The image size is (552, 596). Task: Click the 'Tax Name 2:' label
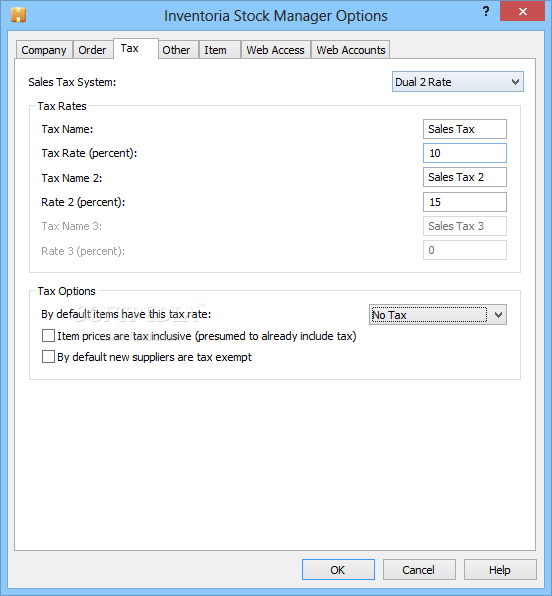(72, 178)
